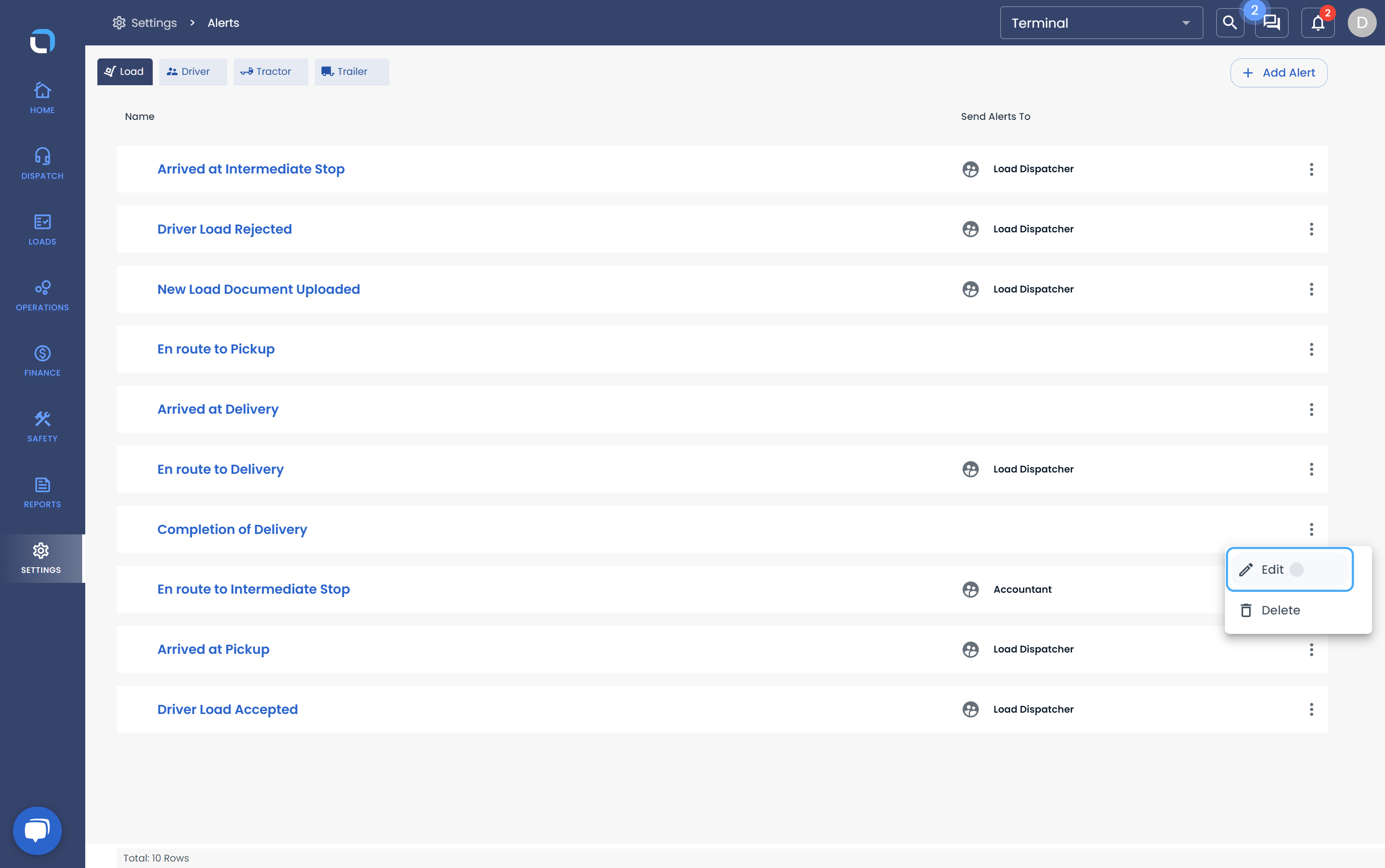
Task: Open the live chat support bubble
Action: 37,830
